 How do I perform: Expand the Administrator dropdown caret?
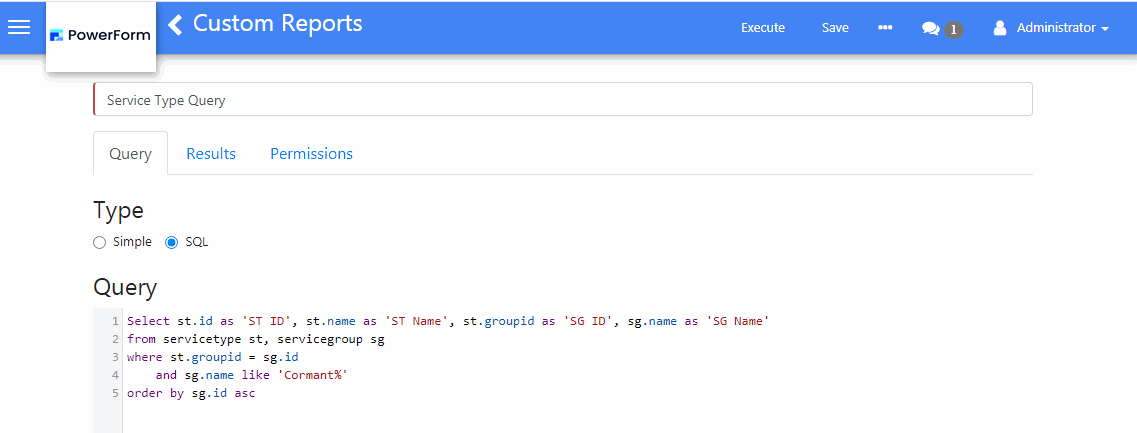click(x=1105, y=30)
